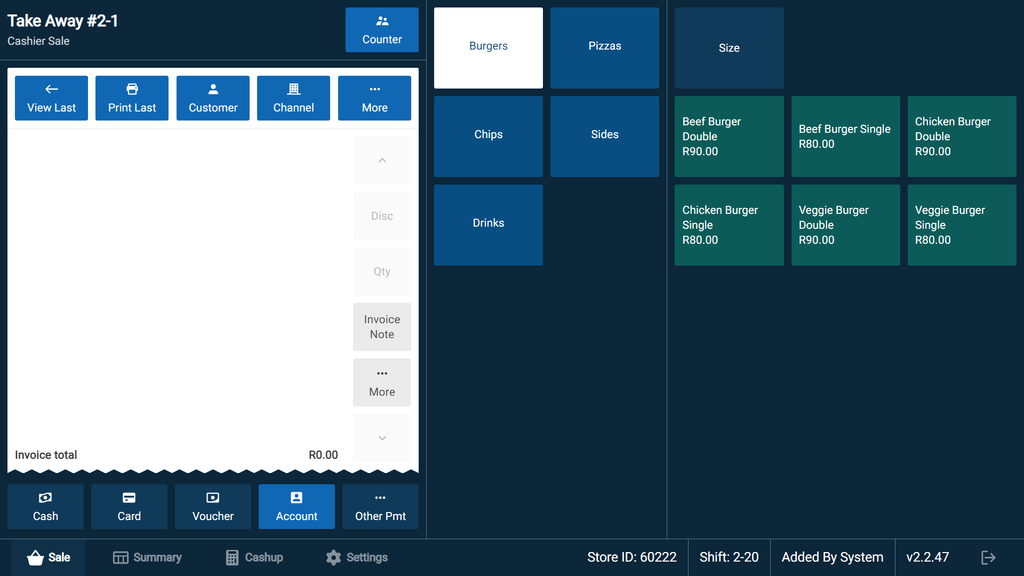Click the Qty quantity button
The image size is (1024, 576).
click(382, 272)
